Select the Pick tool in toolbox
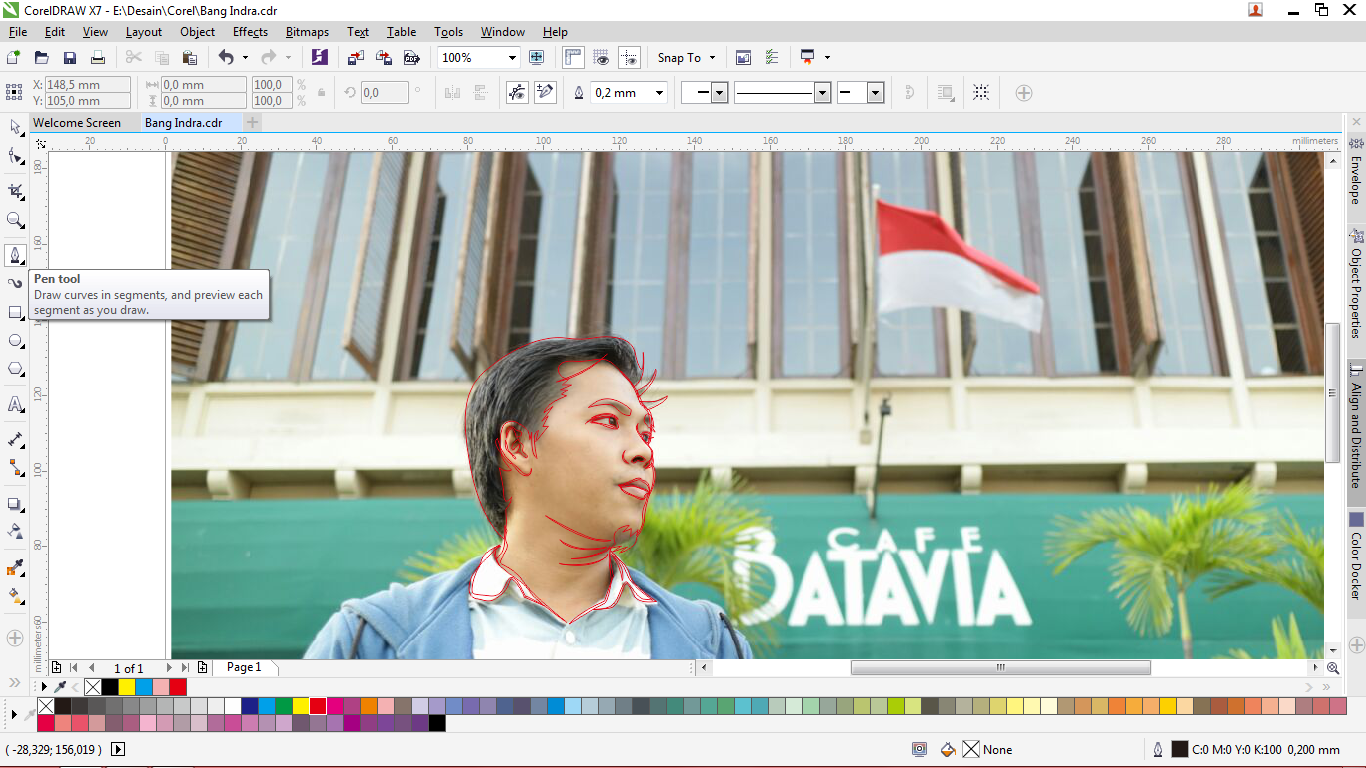The width and height of the screenshot is (1366, 768). [15, 127]
